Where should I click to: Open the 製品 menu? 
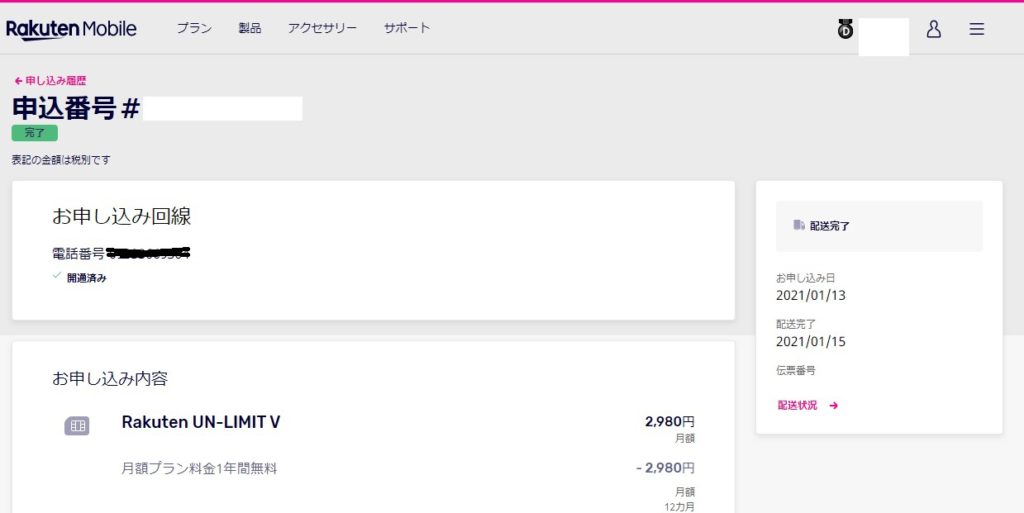point(250,28)
